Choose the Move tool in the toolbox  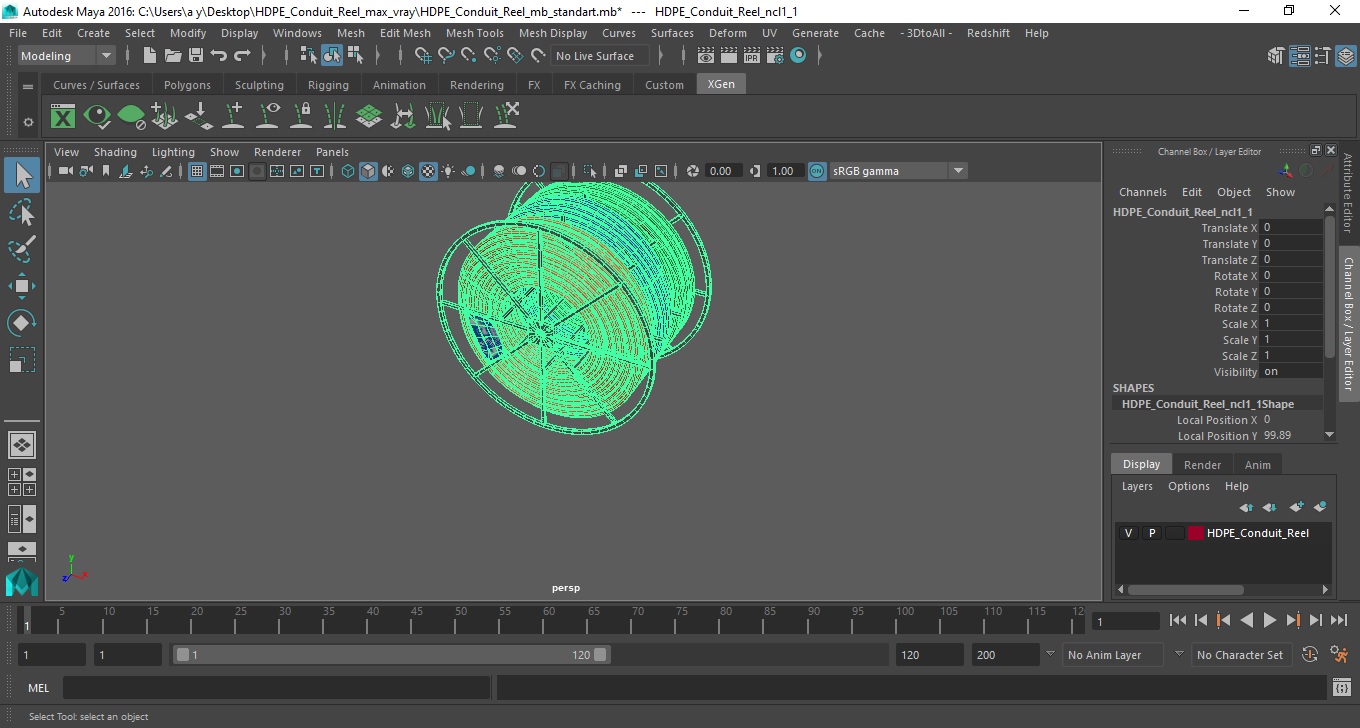[x=21, y=286]
